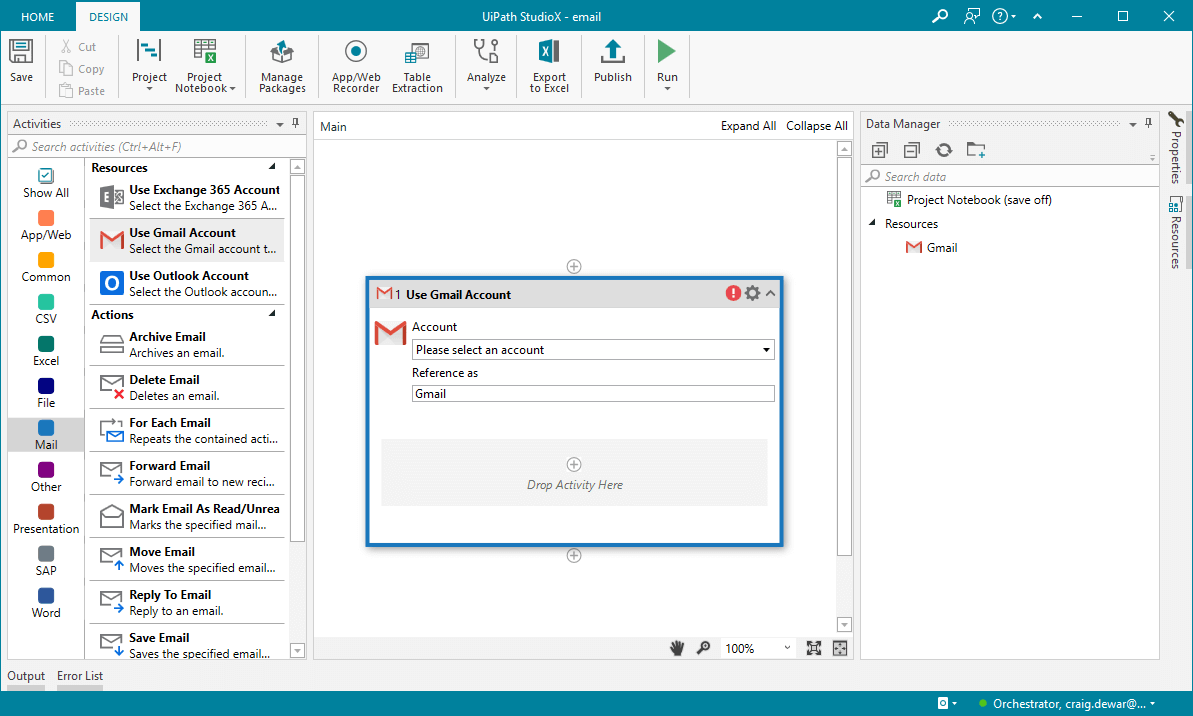1193x716 pixels.
Task: Open the Project Notebook menu
Action: tap(205, 65)
